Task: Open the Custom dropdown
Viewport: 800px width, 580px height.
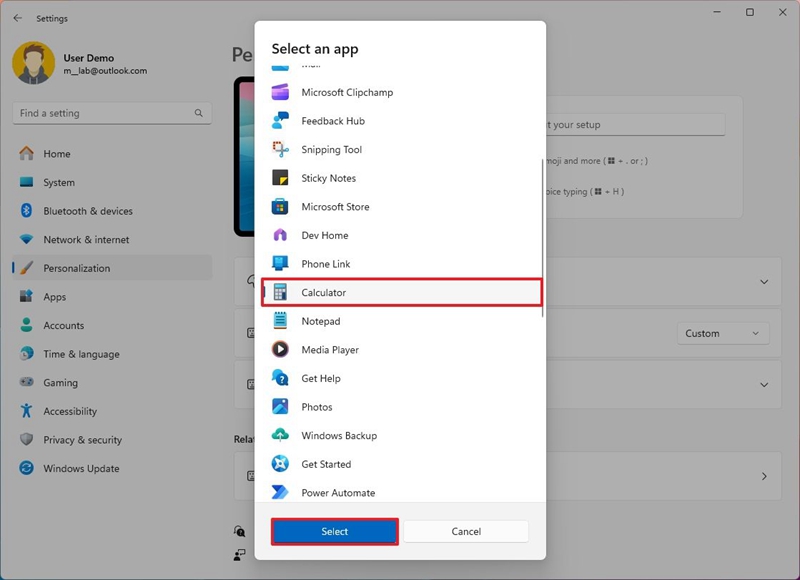Action: pos(723,334)
